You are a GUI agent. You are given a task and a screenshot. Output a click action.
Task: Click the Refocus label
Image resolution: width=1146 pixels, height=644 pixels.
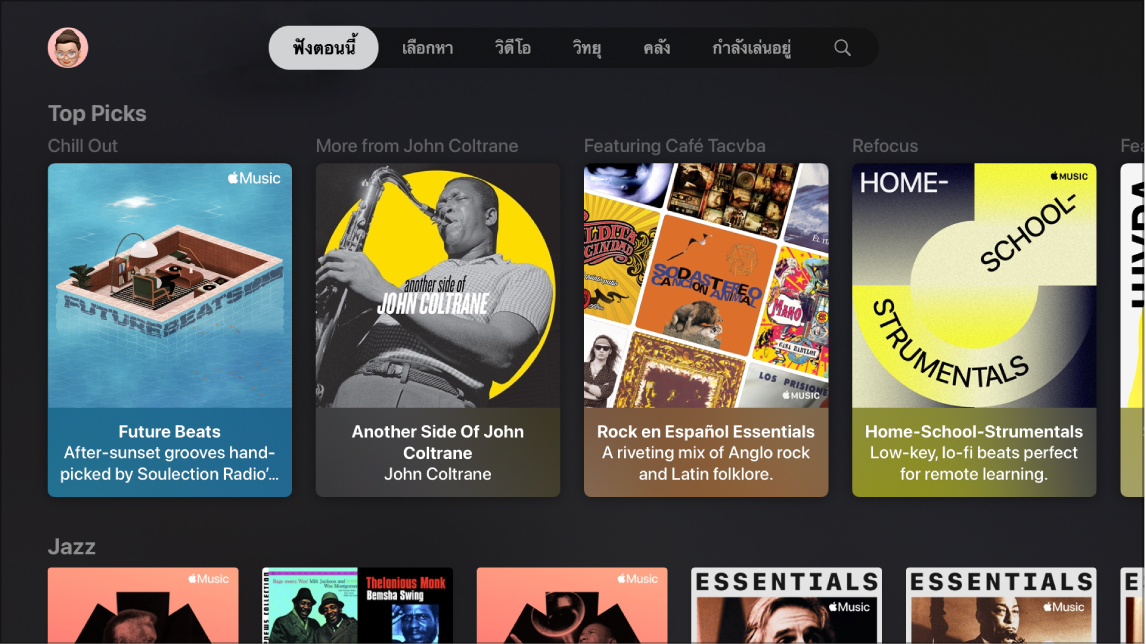(x=885, y=145)
